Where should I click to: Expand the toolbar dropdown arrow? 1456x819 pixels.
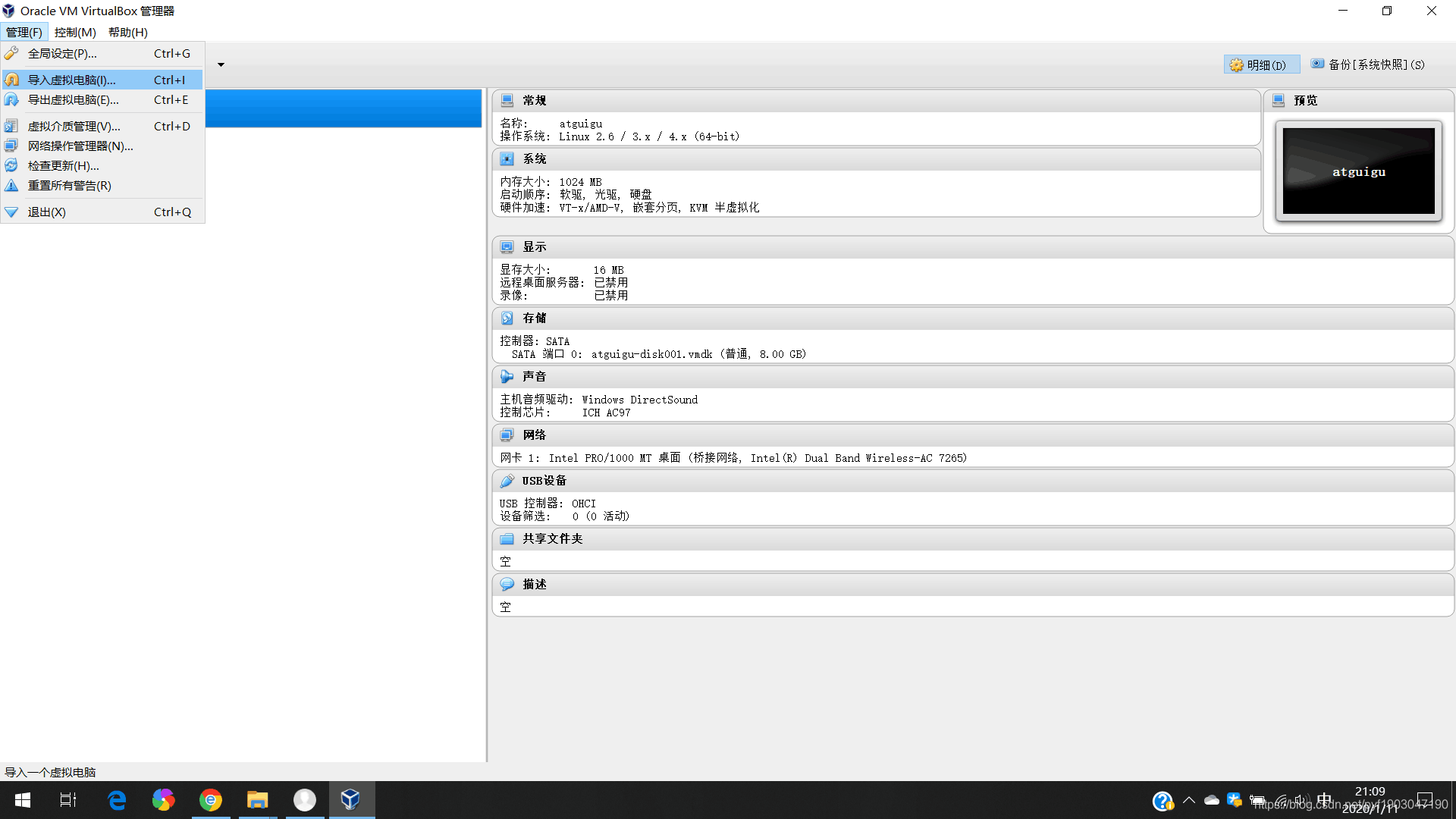(221, 64)
